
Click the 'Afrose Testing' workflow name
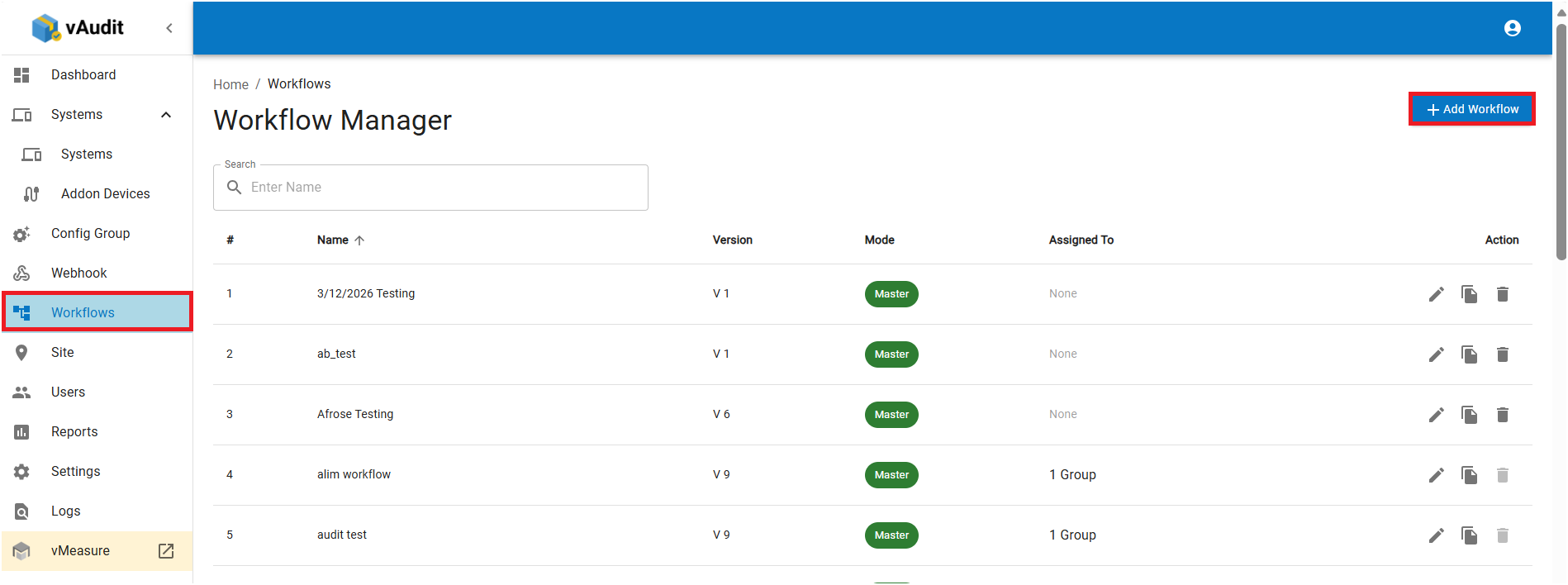[x=355, y=415]
